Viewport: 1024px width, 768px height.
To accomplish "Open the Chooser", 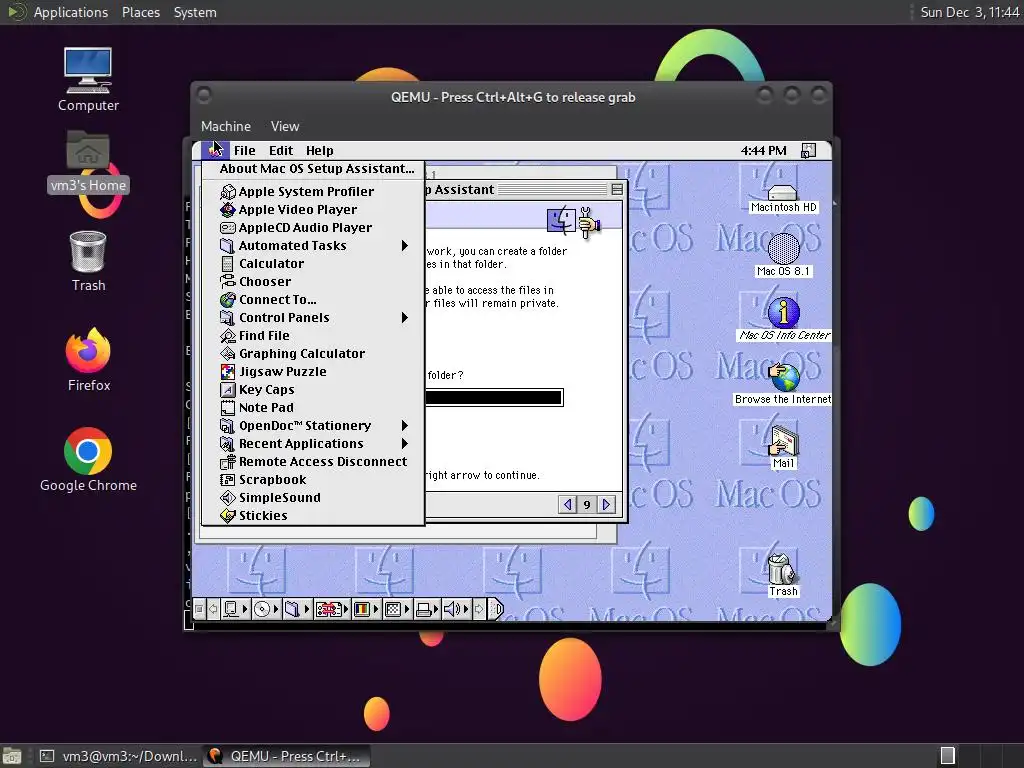I will (313, 281).
